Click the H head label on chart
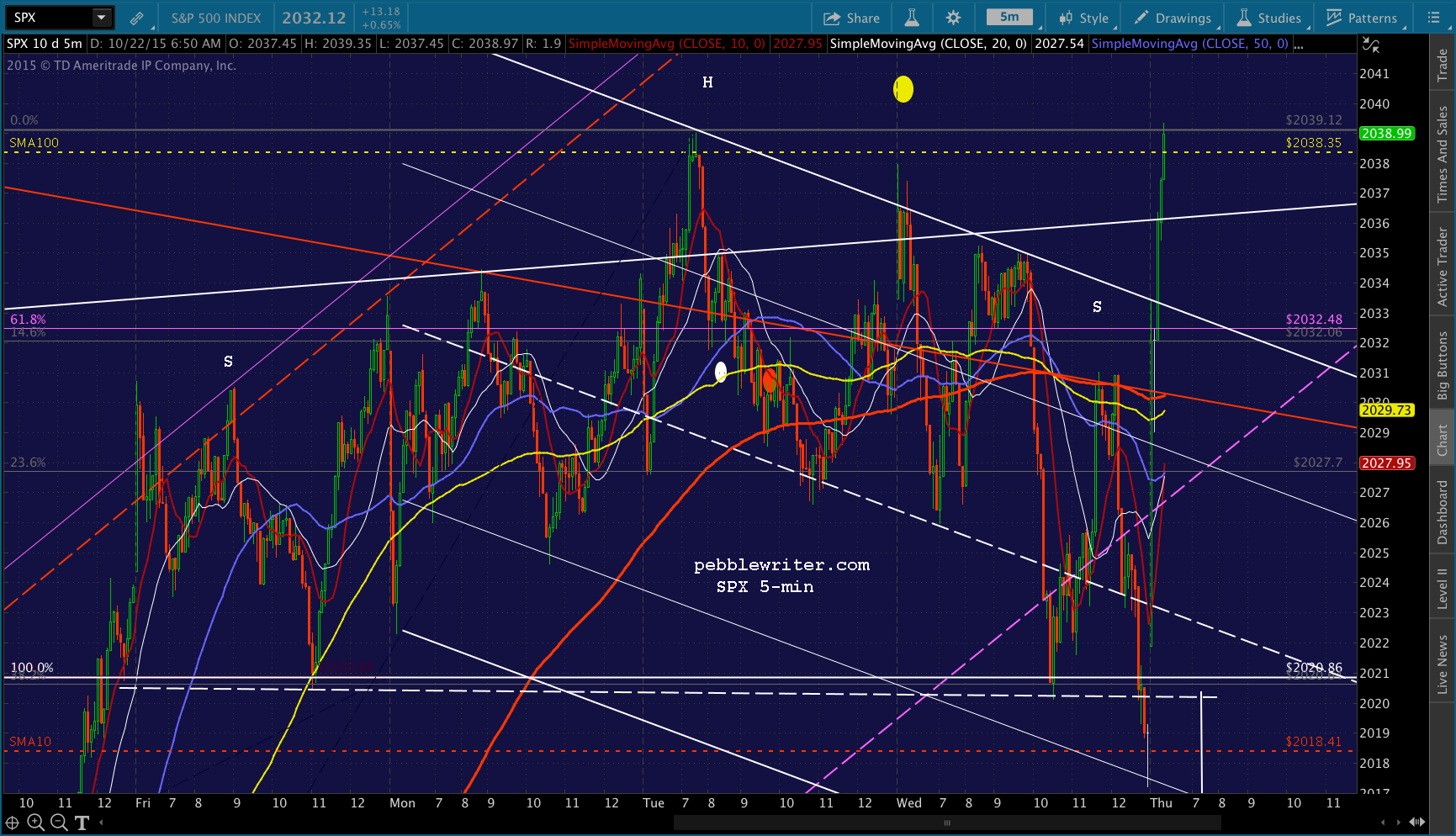The height and width of the screenshot is (836, 1456). (707, 82)
